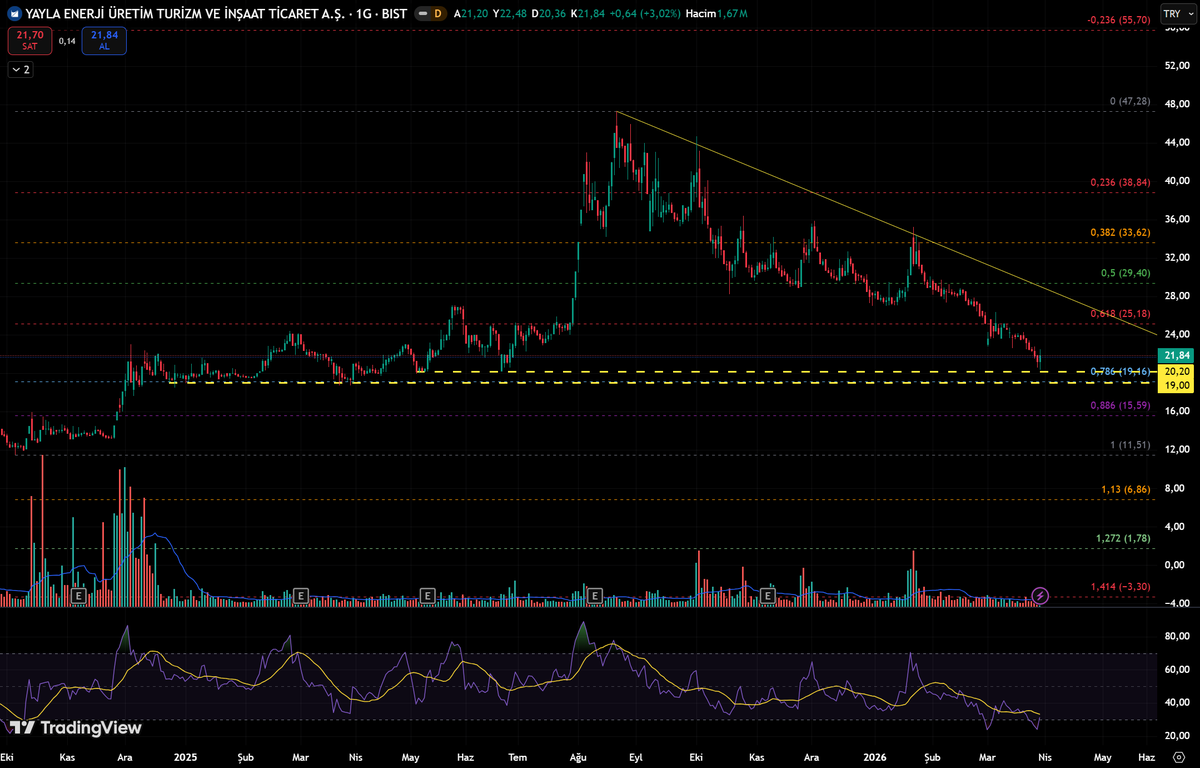The height and width of the screenshot is (768, 1200).
Task: Click the 80,00 RSI axis value
Action: (1175, 636)
